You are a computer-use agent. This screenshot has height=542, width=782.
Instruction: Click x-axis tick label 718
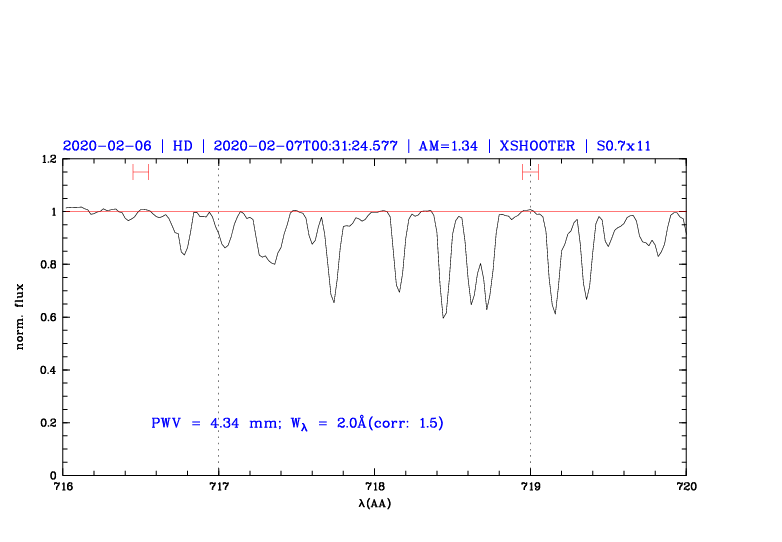tap(374, 487)
